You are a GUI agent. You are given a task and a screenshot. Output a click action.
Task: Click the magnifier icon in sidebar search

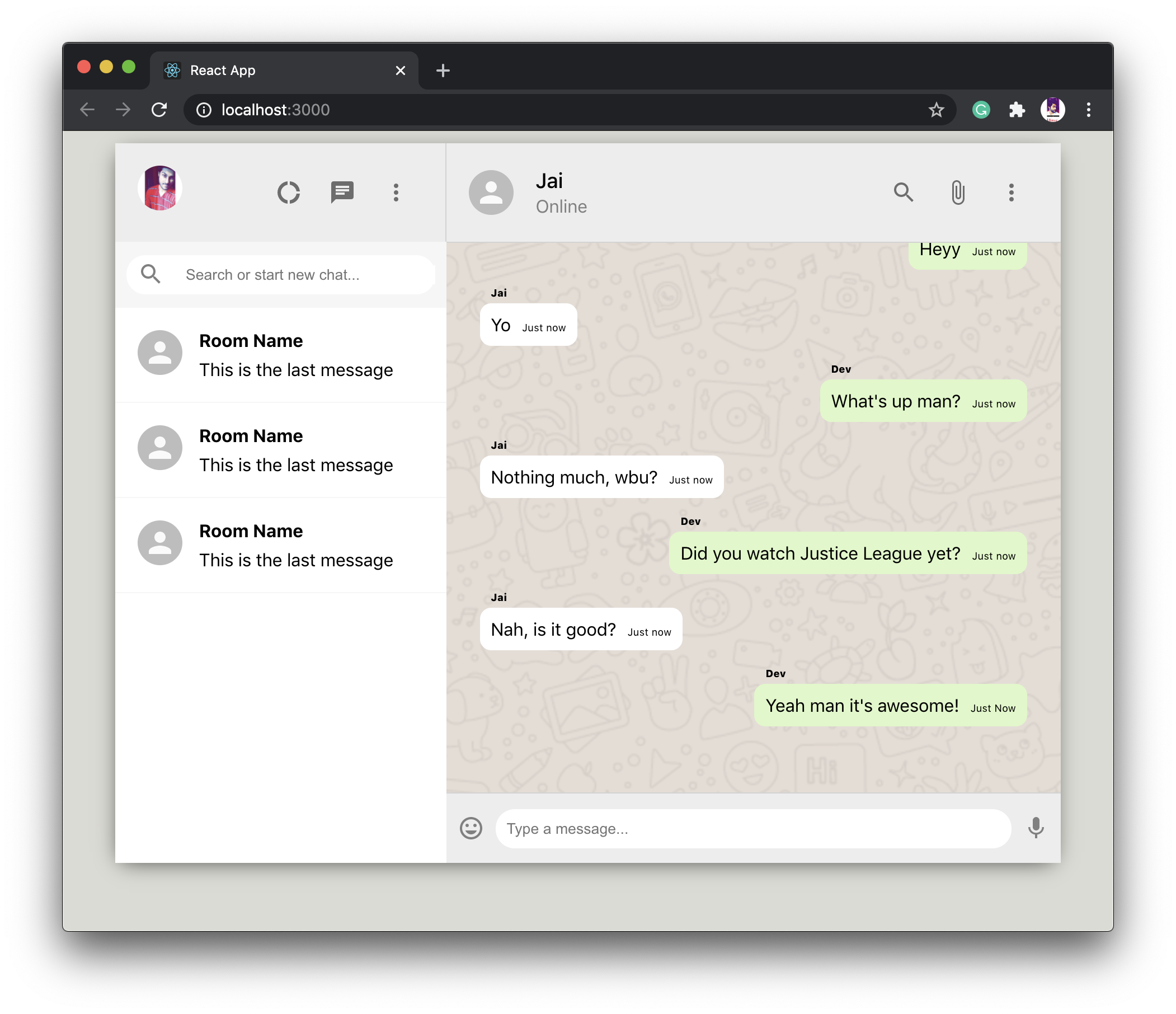(150, 274)
